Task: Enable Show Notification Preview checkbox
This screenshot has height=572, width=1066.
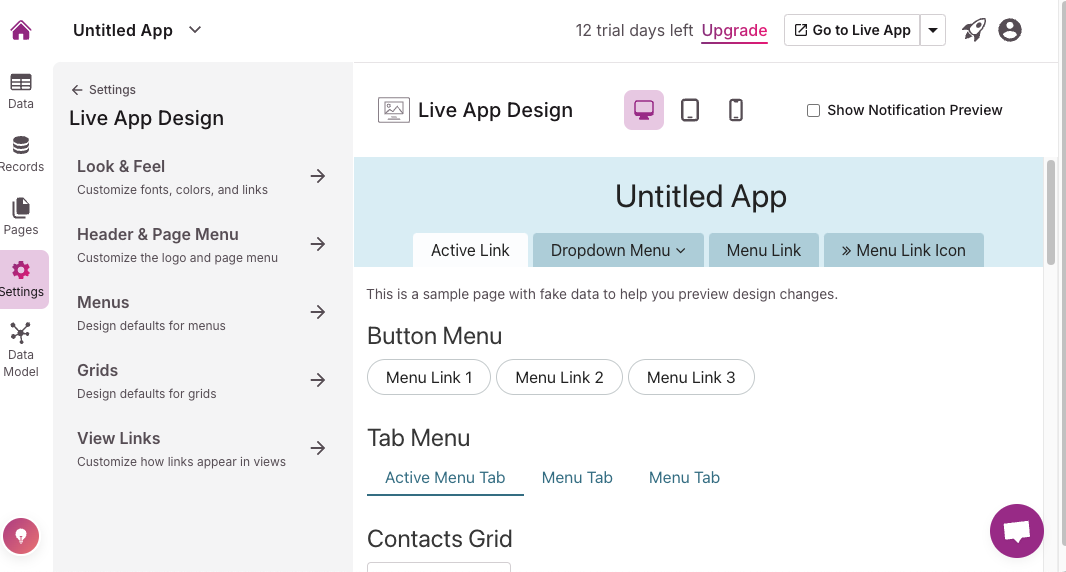Action: (x=814, y=110)
